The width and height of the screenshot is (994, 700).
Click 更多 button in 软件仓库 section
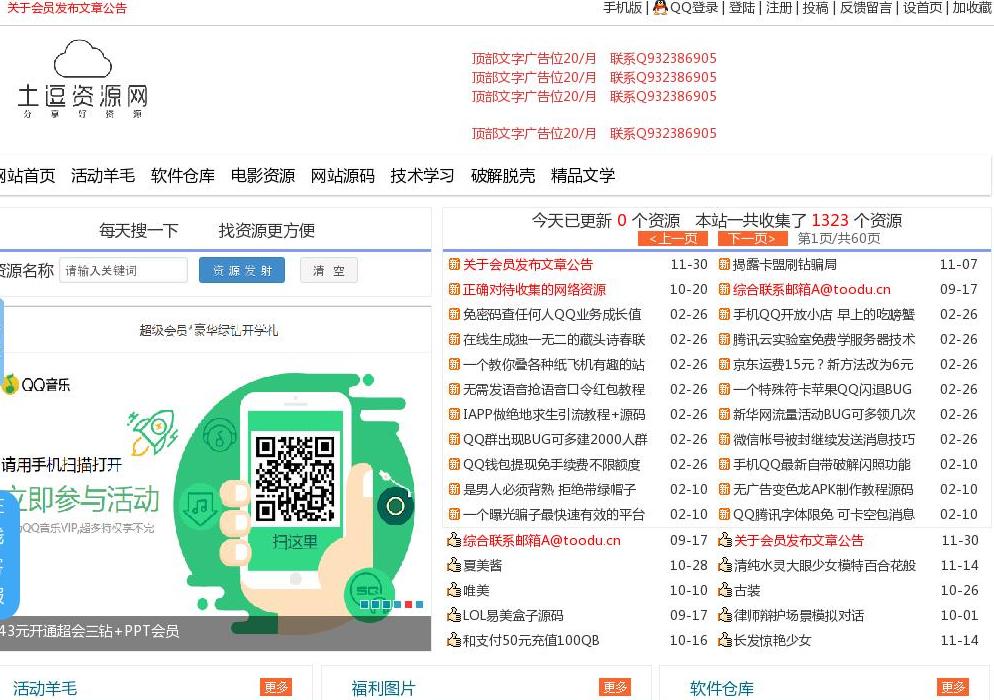coord(953,687)
